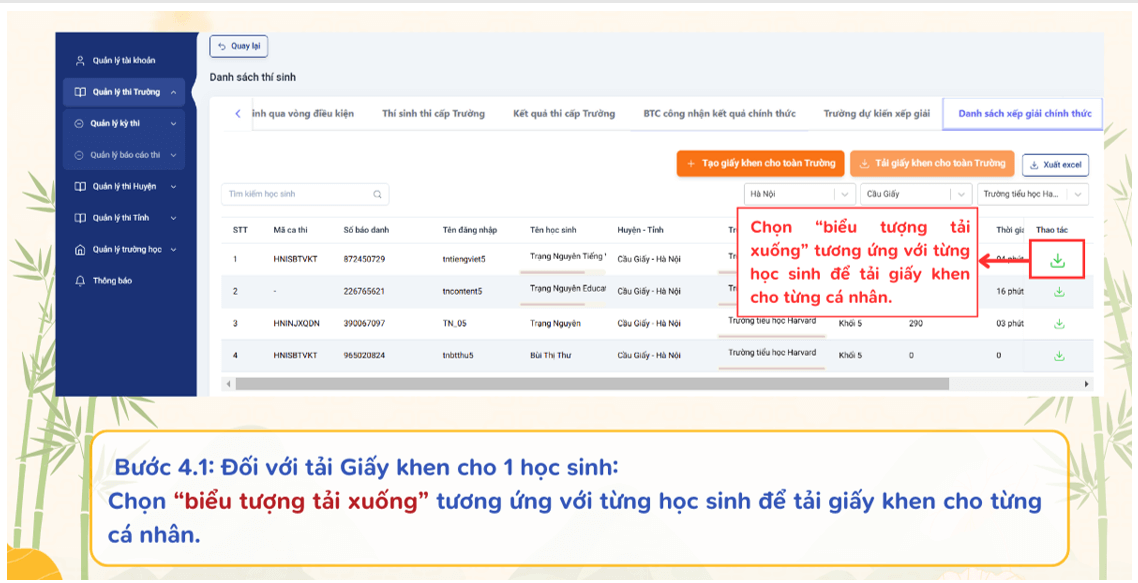Image resolution: width=1138 pixels, height=583 pixels.
Task: Open Thông báo via the bell icon
Action: (79, 281)
